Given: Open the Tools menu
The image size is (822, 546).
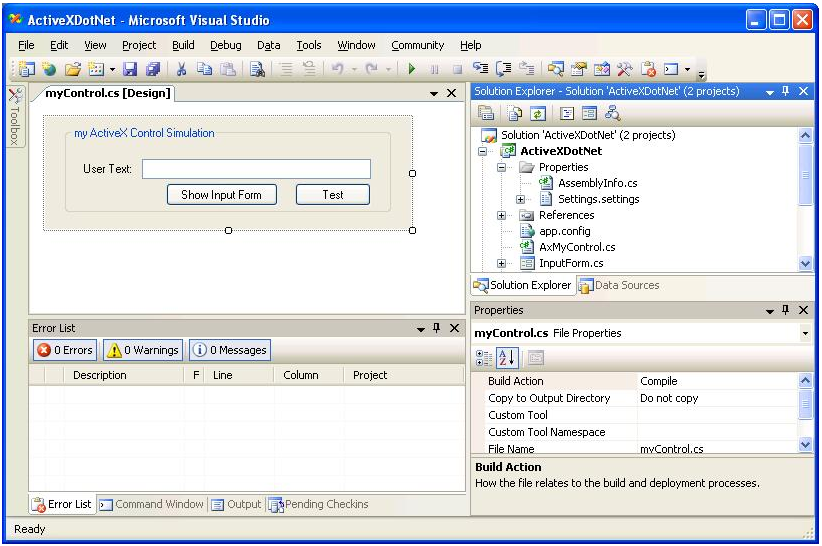Looking at the screenshot, I should tap(309, 46).
